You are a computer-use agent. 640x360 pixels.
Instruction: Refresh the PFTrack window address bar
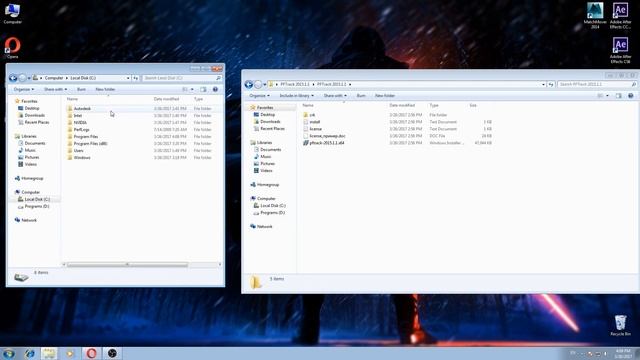(x=551, y=84)
